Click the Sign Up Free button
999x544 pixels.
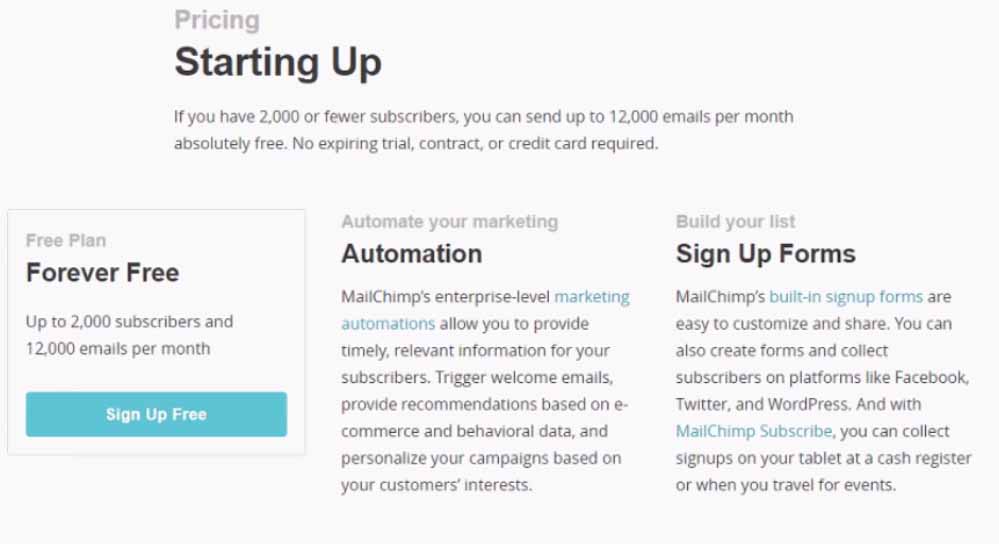156,414
